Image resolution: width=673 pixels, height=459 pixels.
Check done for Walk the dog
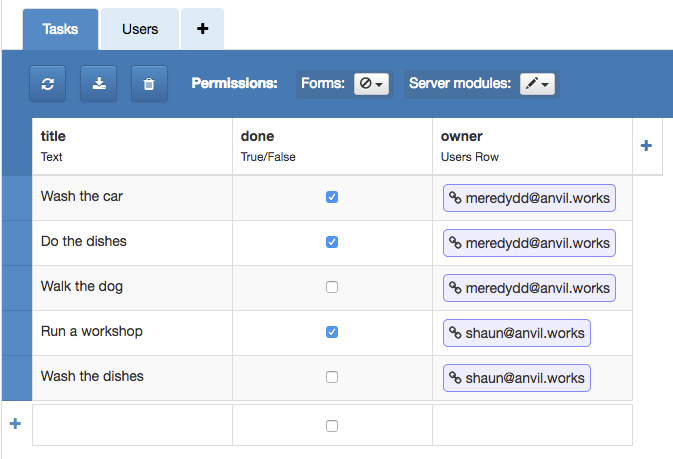coord(332,287)
